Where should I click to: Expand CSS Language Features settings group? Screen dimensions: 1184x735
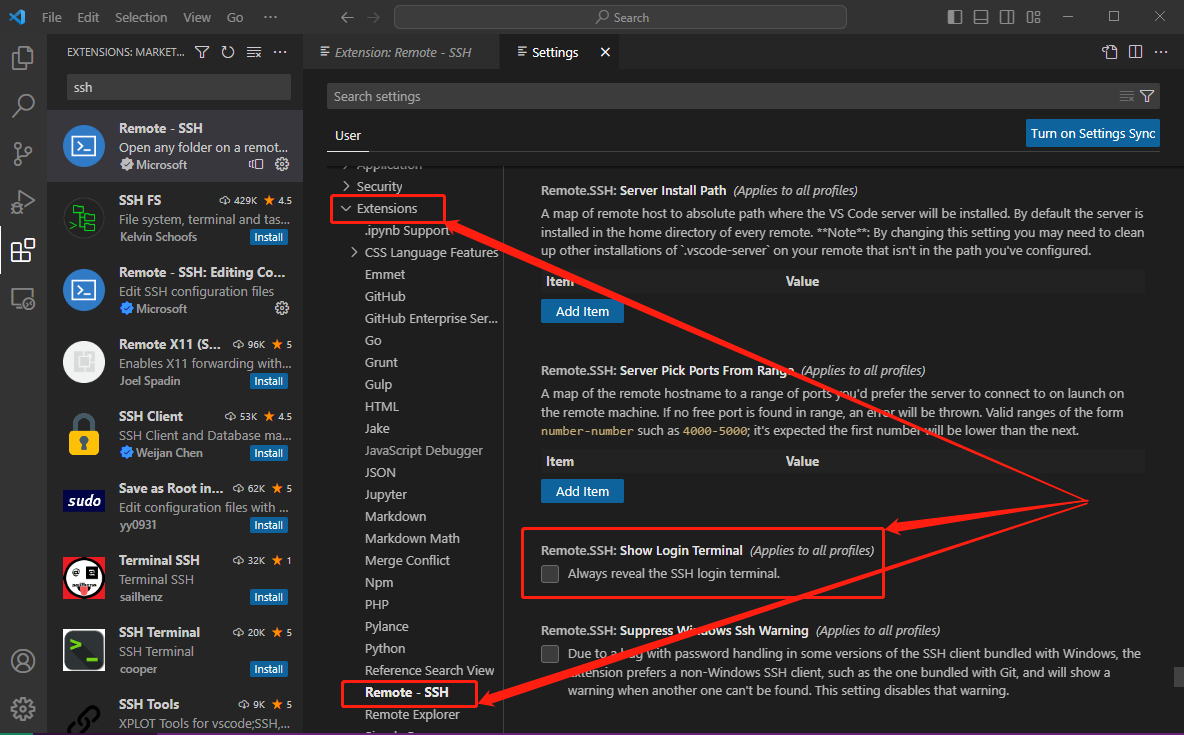354,253
